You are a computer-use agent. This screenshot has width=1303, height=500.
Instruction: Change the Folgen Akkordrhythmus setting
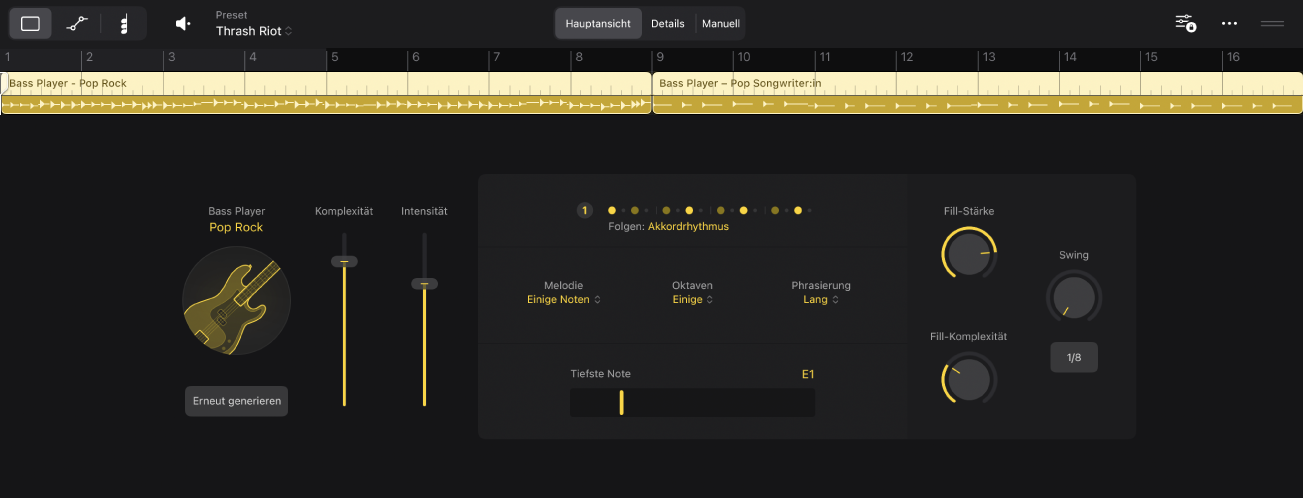688,227
